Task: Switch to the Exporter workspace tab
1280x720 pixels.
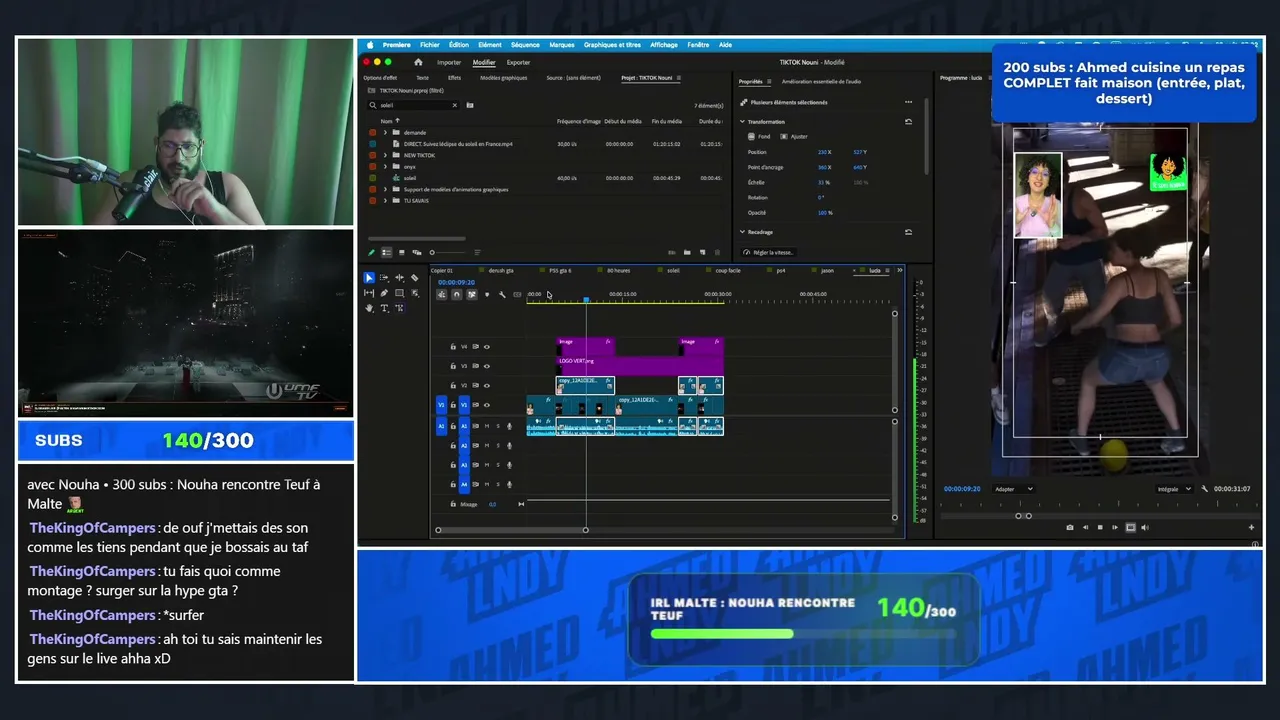Action: pyautogui.click(x=518, y=62)
